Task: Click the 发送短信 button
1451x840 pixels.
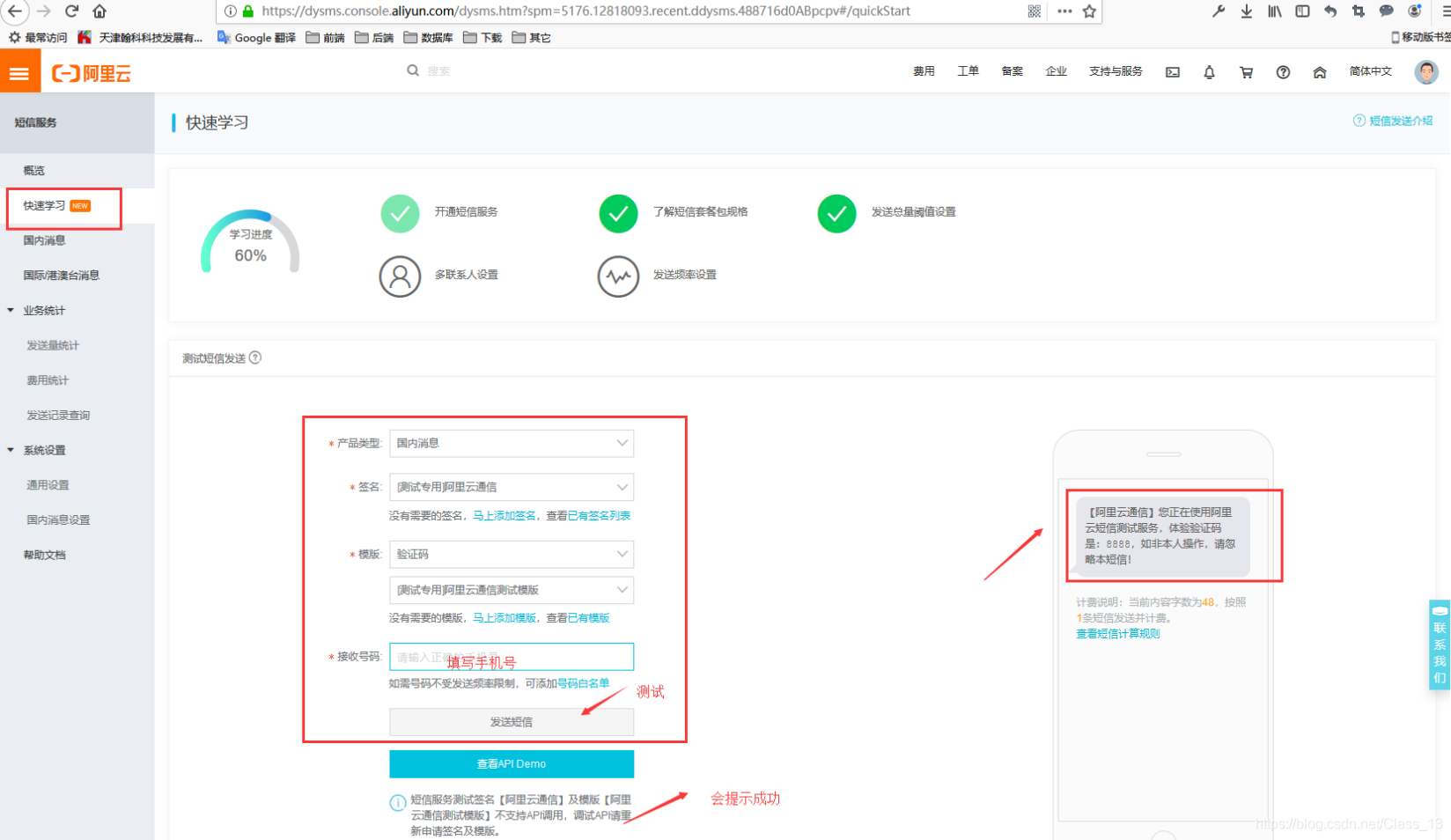Action: [x=512, y=722]
